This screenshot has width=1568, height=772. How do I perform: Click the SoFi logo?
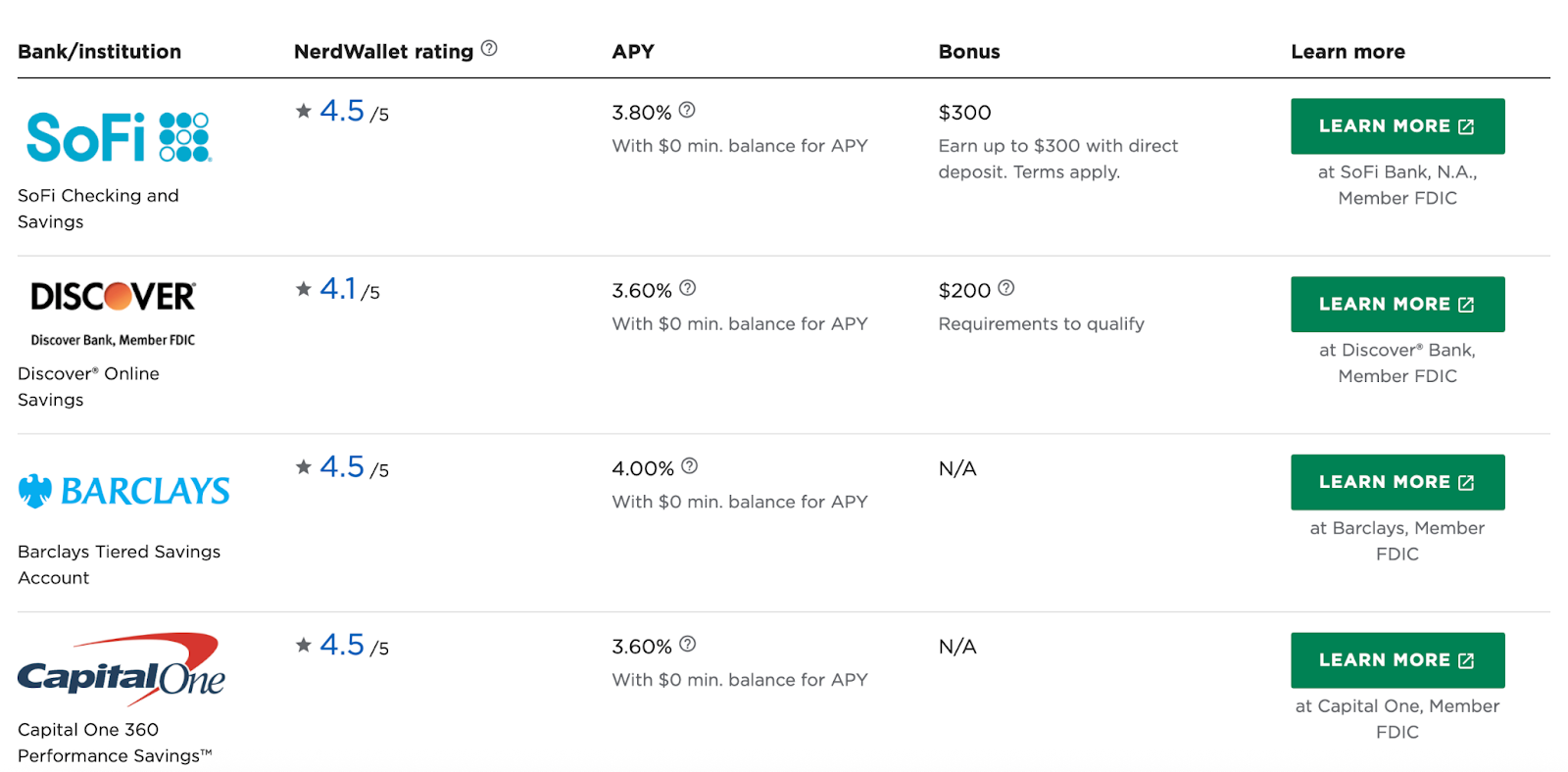tap(119, 137)
